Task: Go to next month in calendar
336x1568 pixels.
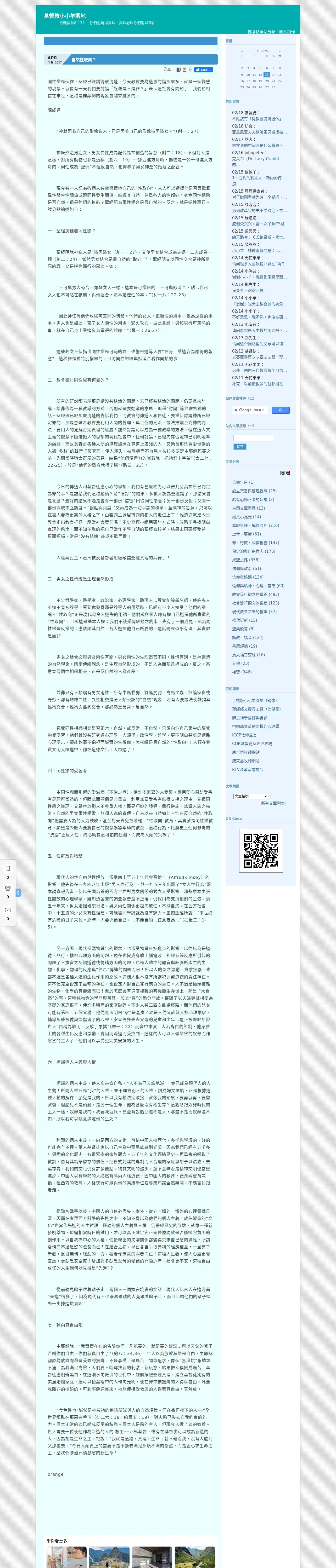Action: click(280, 51)
